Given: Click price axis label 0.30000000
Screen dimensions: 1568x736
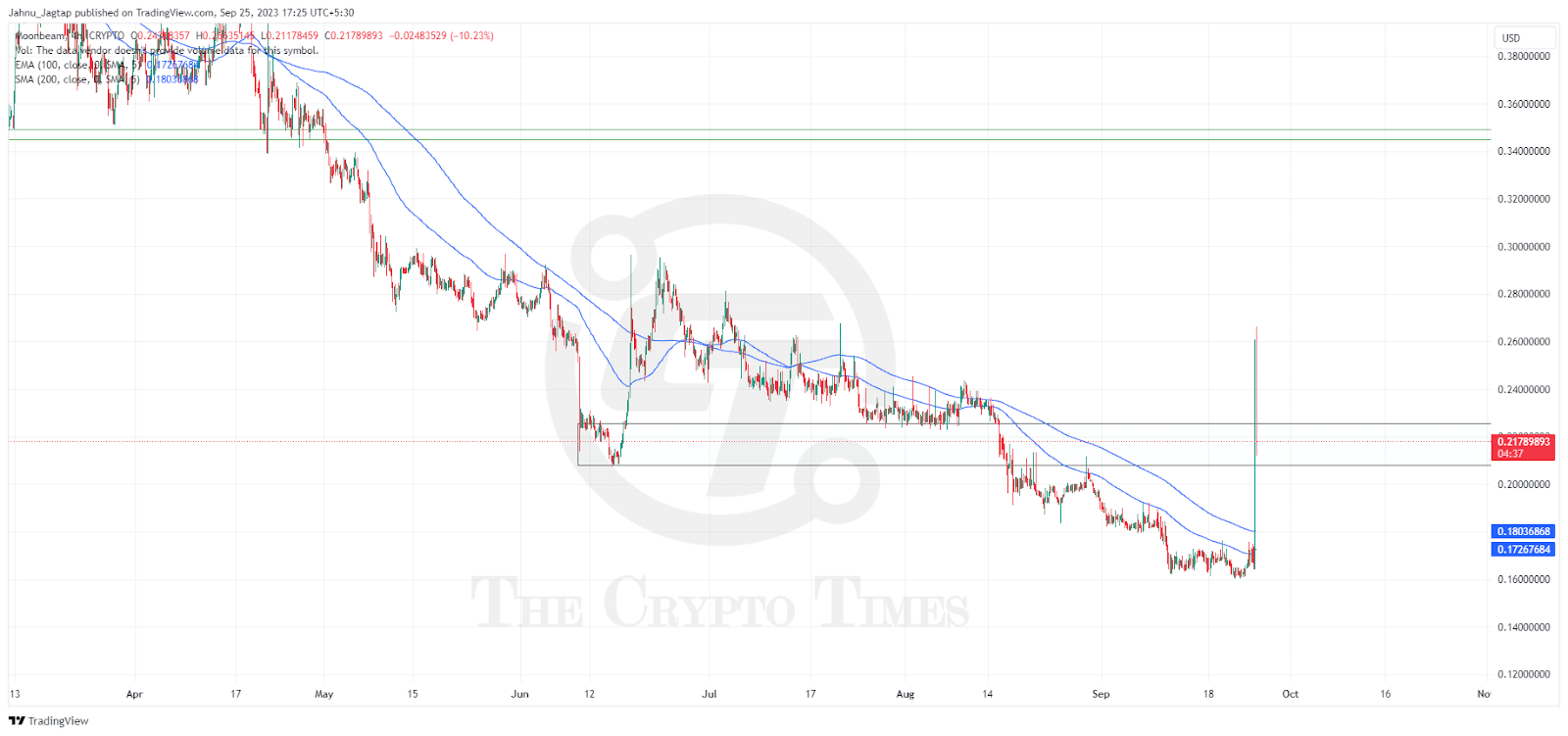Looking at the screenshot, I should coord(1524,247).
